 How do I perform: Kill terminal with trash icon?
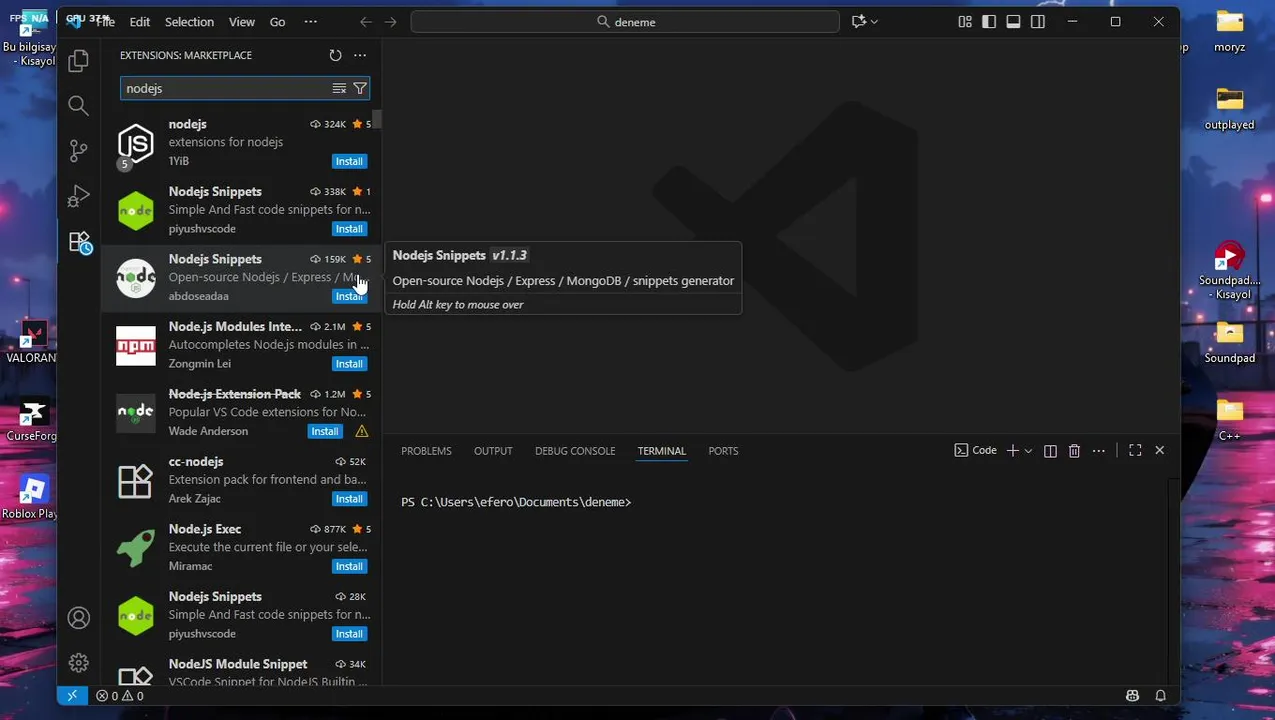[1074, 451]
